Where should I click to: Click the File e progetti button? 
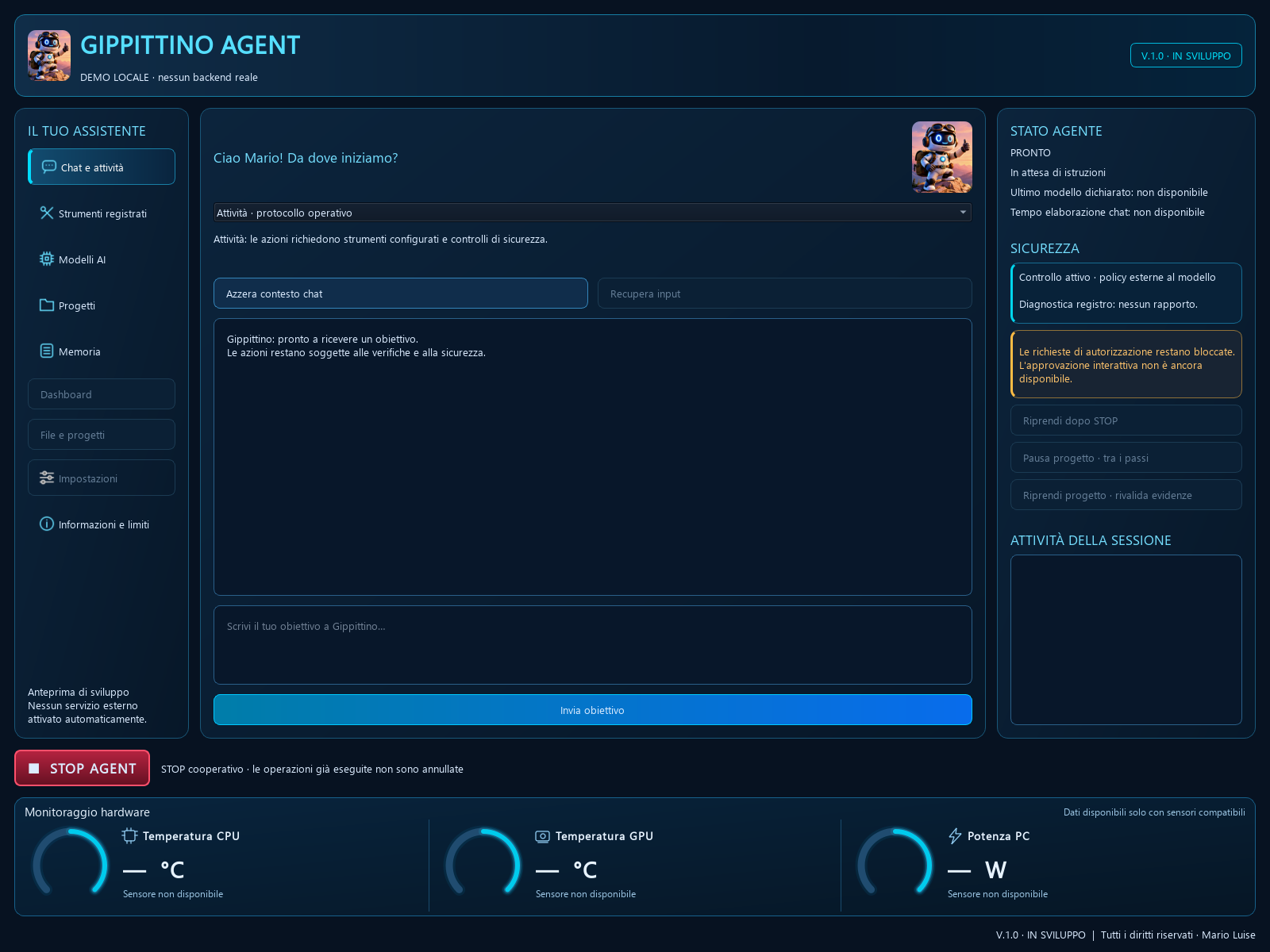pyautogui.click(x=102, y=434)
